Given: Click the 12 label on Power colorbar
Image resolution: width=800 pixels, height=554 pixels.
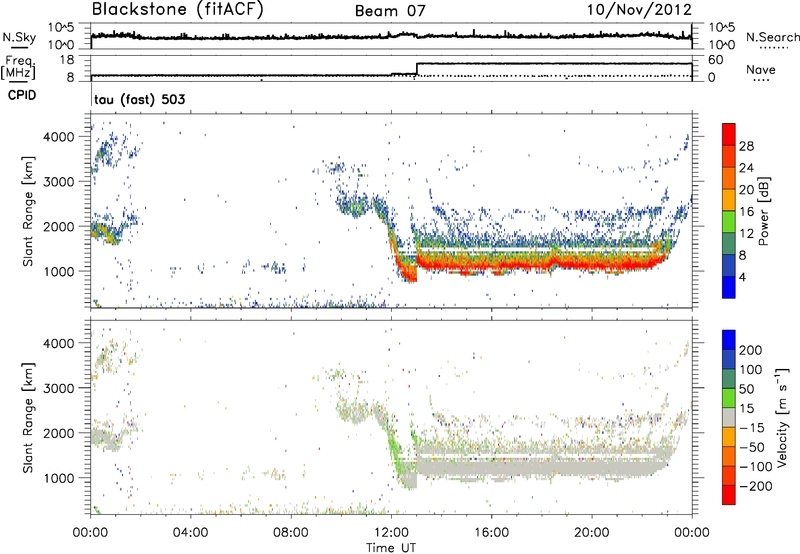Looking at the screenshot, I should click(746, 233).
